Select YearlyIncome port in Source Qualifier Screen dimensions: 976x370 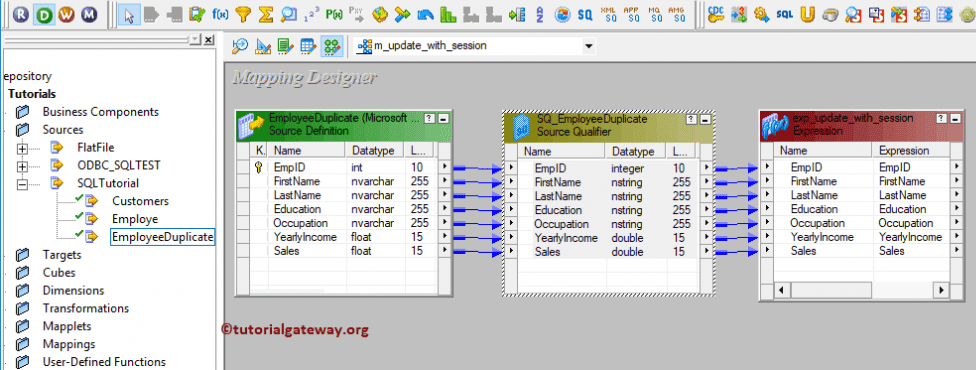(x=566, y=238)
